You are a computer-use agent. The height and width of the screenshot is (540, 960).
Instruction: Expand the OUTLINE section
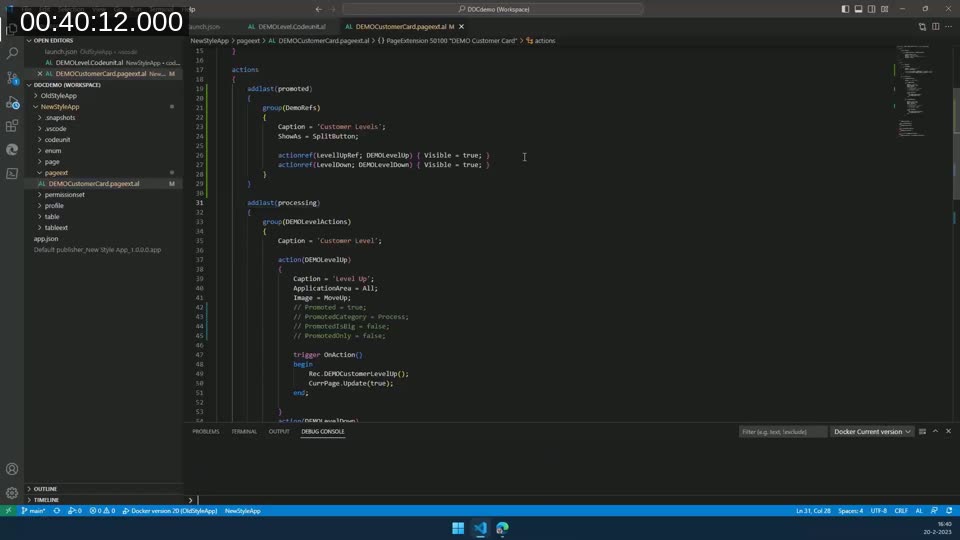45,489
